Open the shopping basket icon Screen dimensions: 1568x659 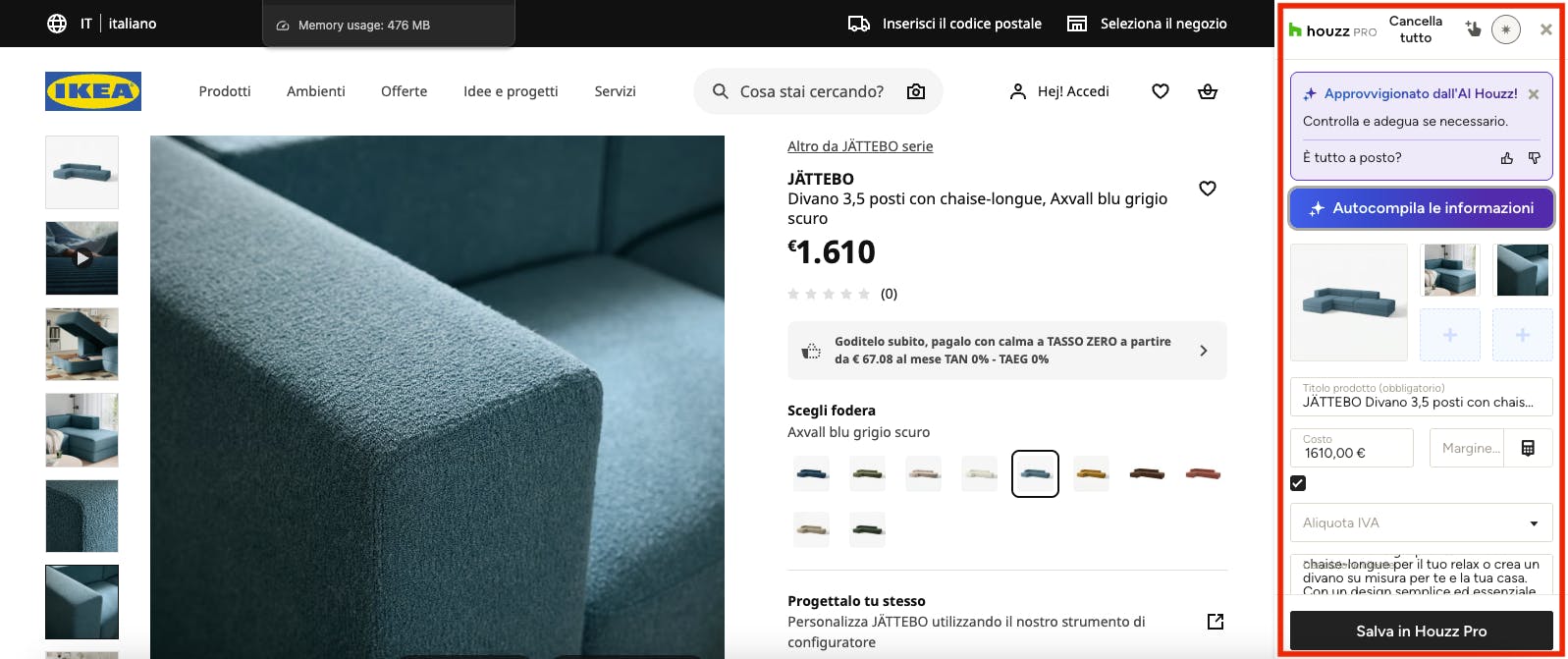point(1208,91)
